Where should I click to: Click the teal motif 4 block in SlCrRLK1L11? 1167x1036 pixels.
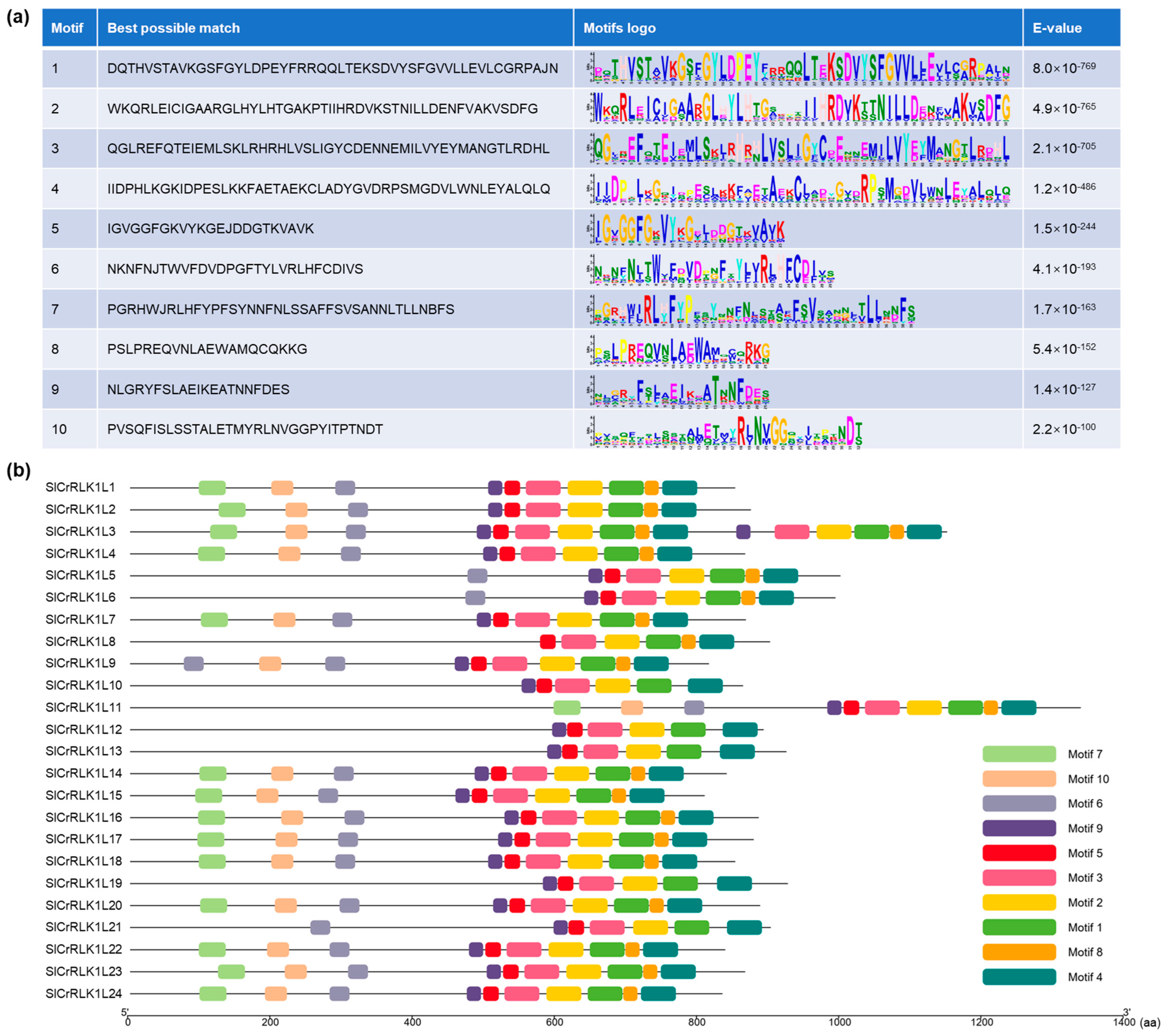(1019, 708)
